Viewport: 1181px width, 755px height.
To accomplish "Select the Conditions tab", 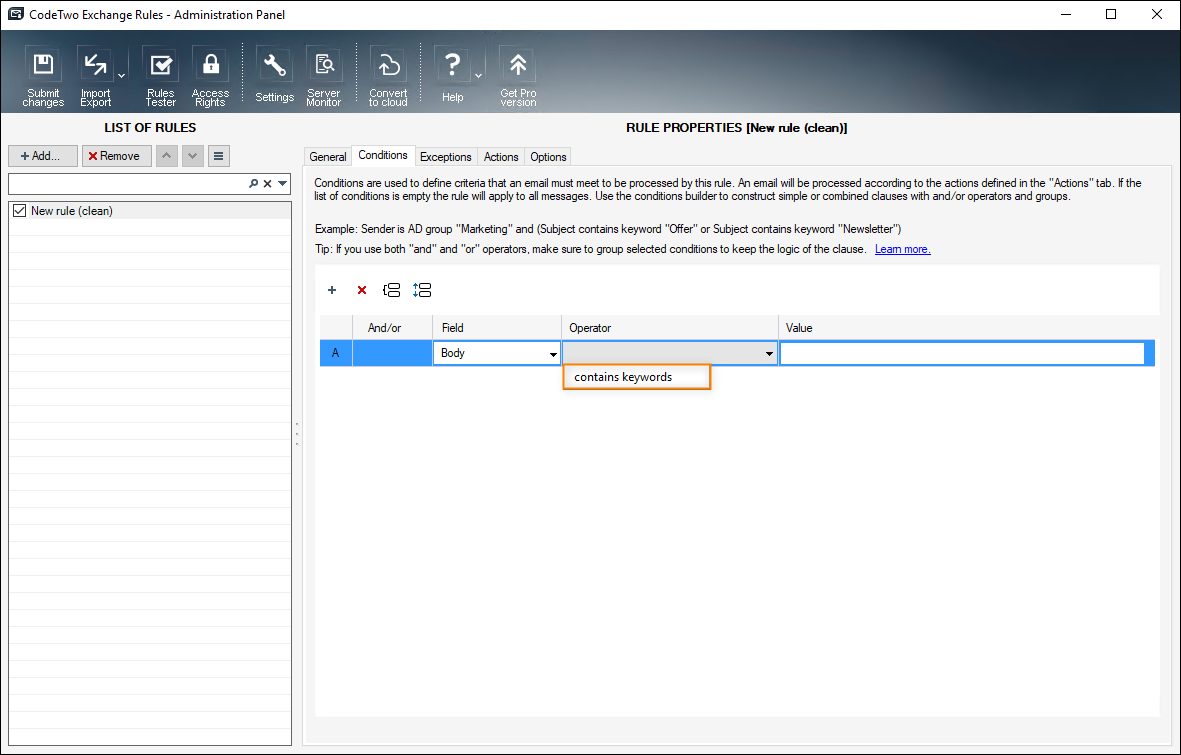I will (x=383, y=155).
